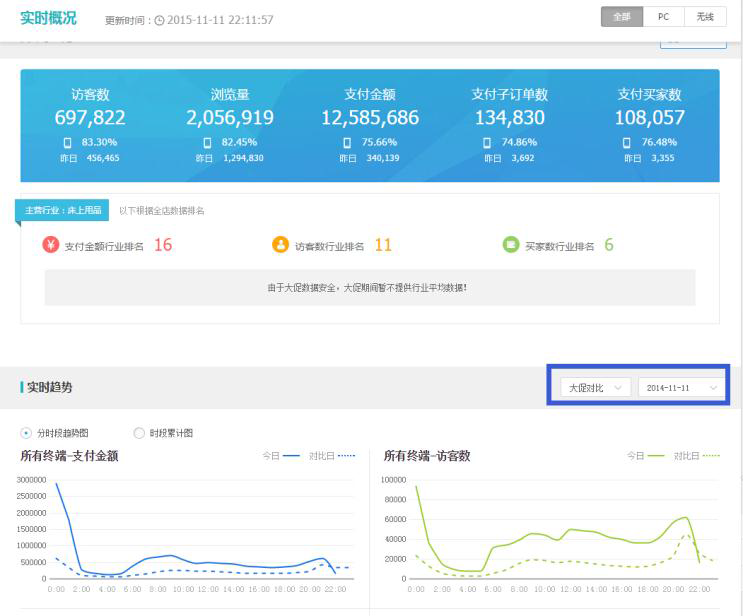Click the 主营行业：床上用品 label

(61, 210)
